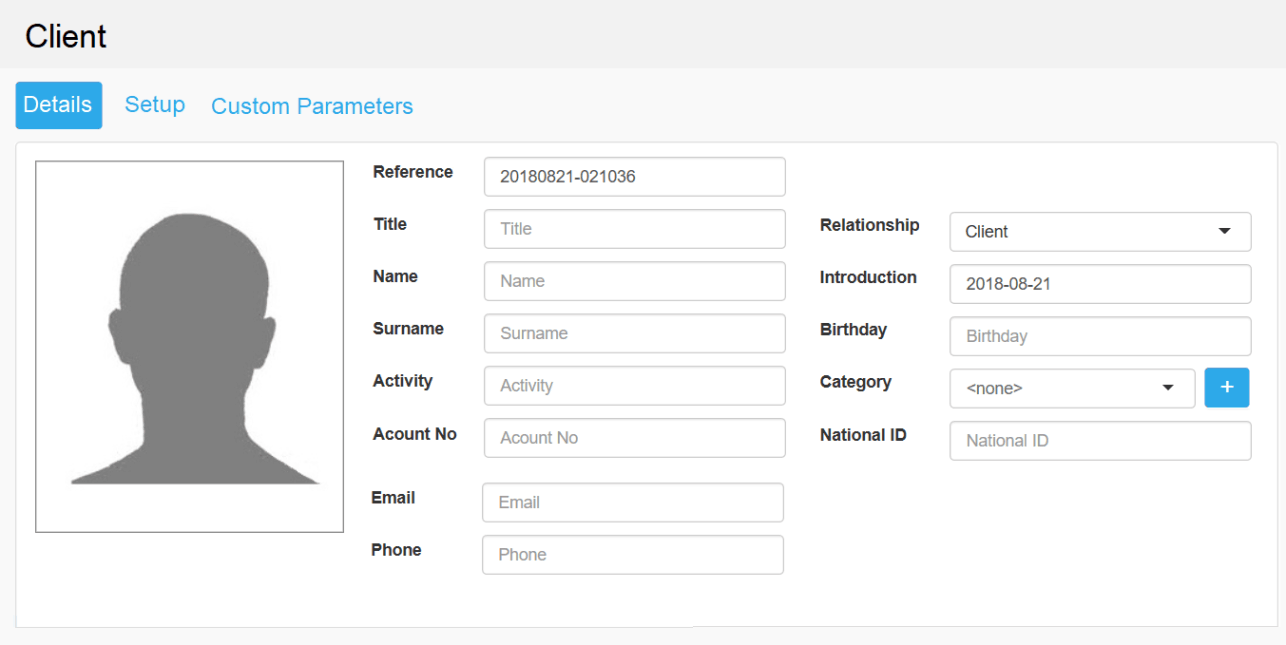Click the Client page heading
Screen dimensions: 1286x645
(66, 36)
